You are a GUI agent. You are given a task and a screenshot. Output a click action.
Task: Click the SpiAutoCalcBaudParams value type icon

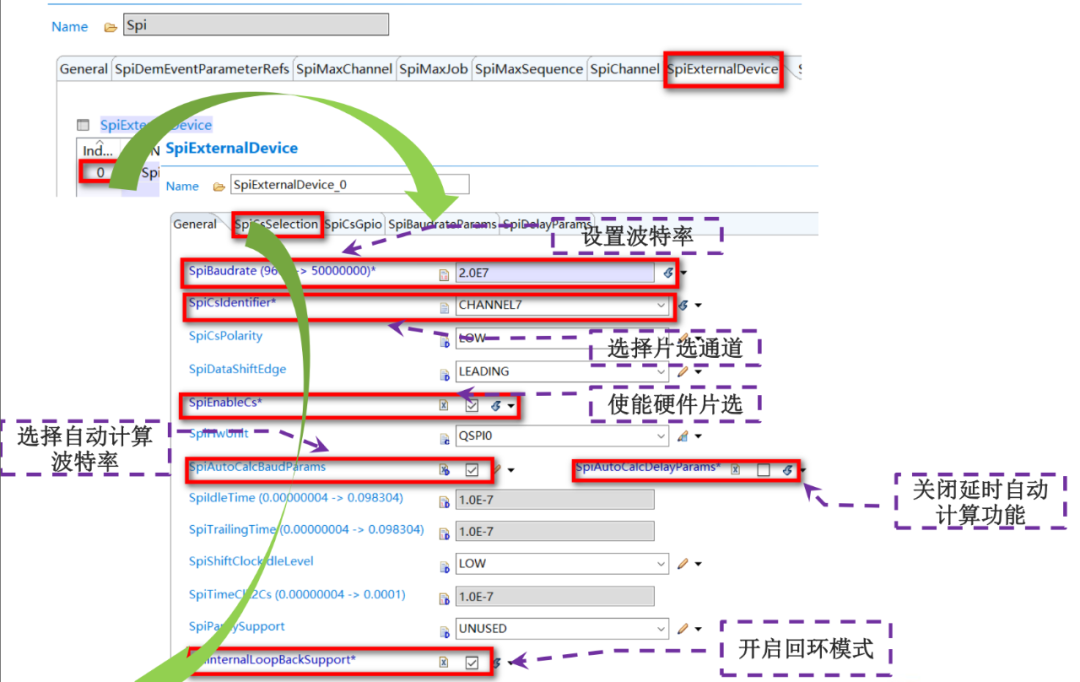444,470
